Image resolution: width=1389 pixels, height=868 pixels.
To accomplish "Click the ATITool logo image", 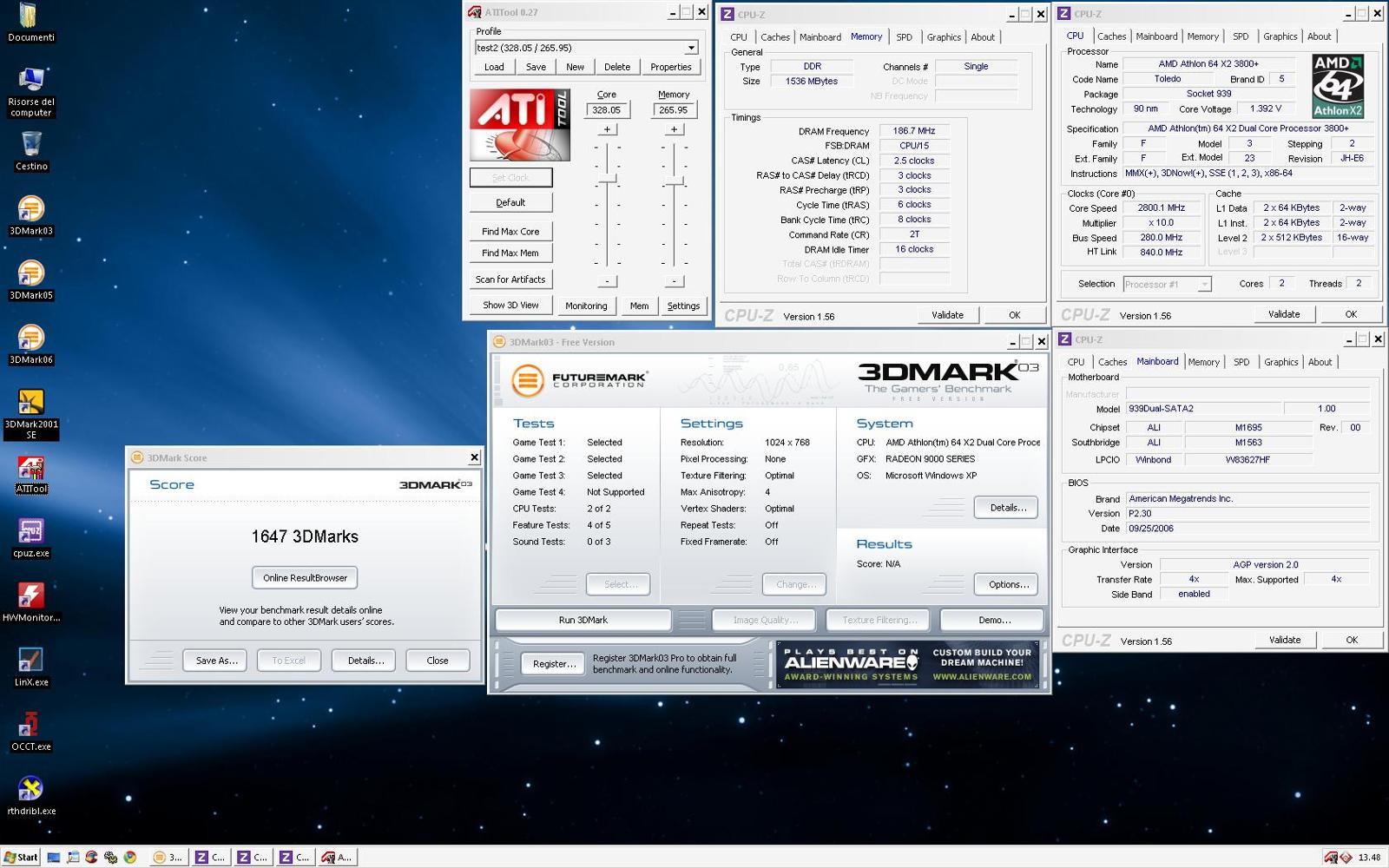I will pyautogui.click(x=520, y=125).
